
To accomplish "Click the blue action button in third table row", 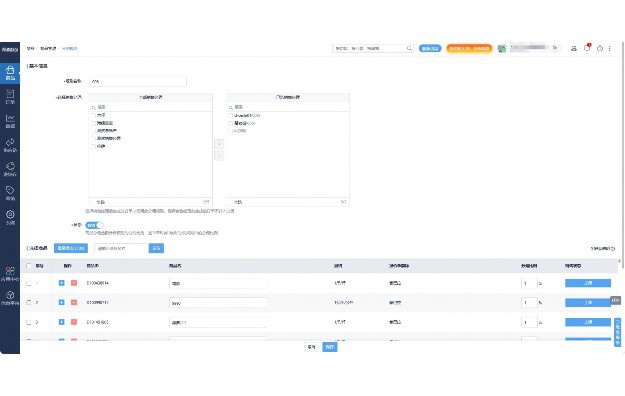I will click(588, 322).
